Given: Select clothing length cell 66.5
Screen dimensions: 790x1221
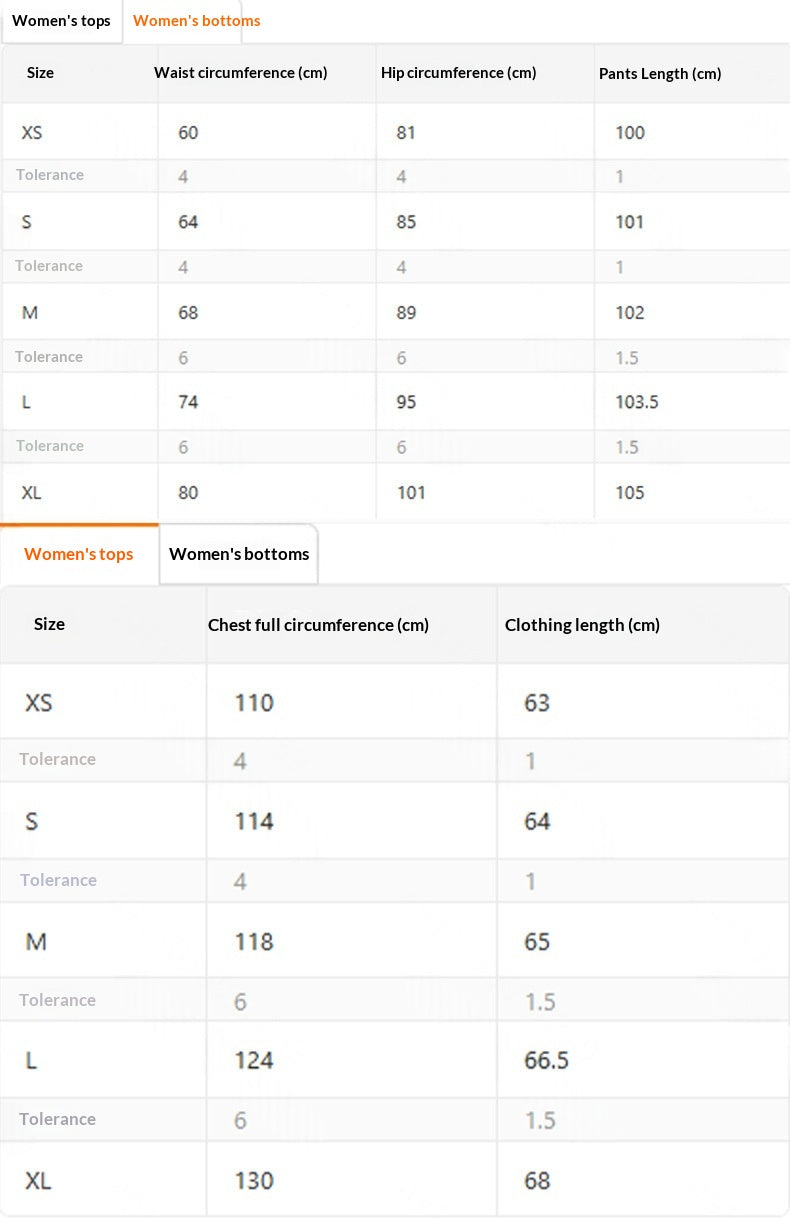Looking at the screenshot, I should [546, 1060].
